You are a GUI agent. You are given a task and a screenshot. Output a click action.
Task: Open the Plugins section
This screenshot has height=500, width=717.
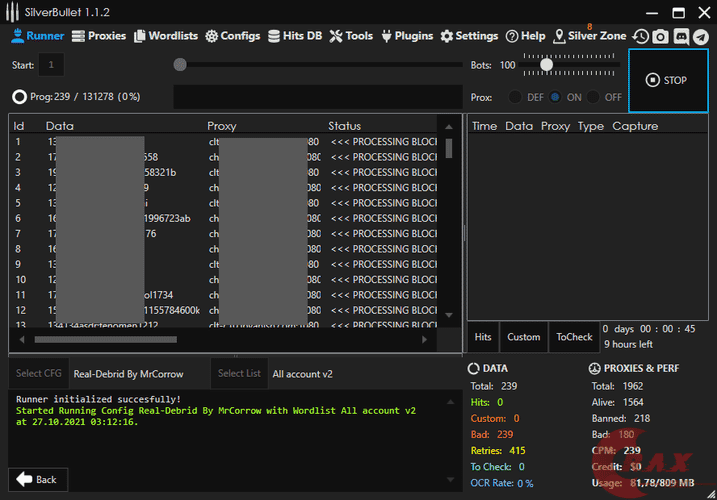coord(407,36)
